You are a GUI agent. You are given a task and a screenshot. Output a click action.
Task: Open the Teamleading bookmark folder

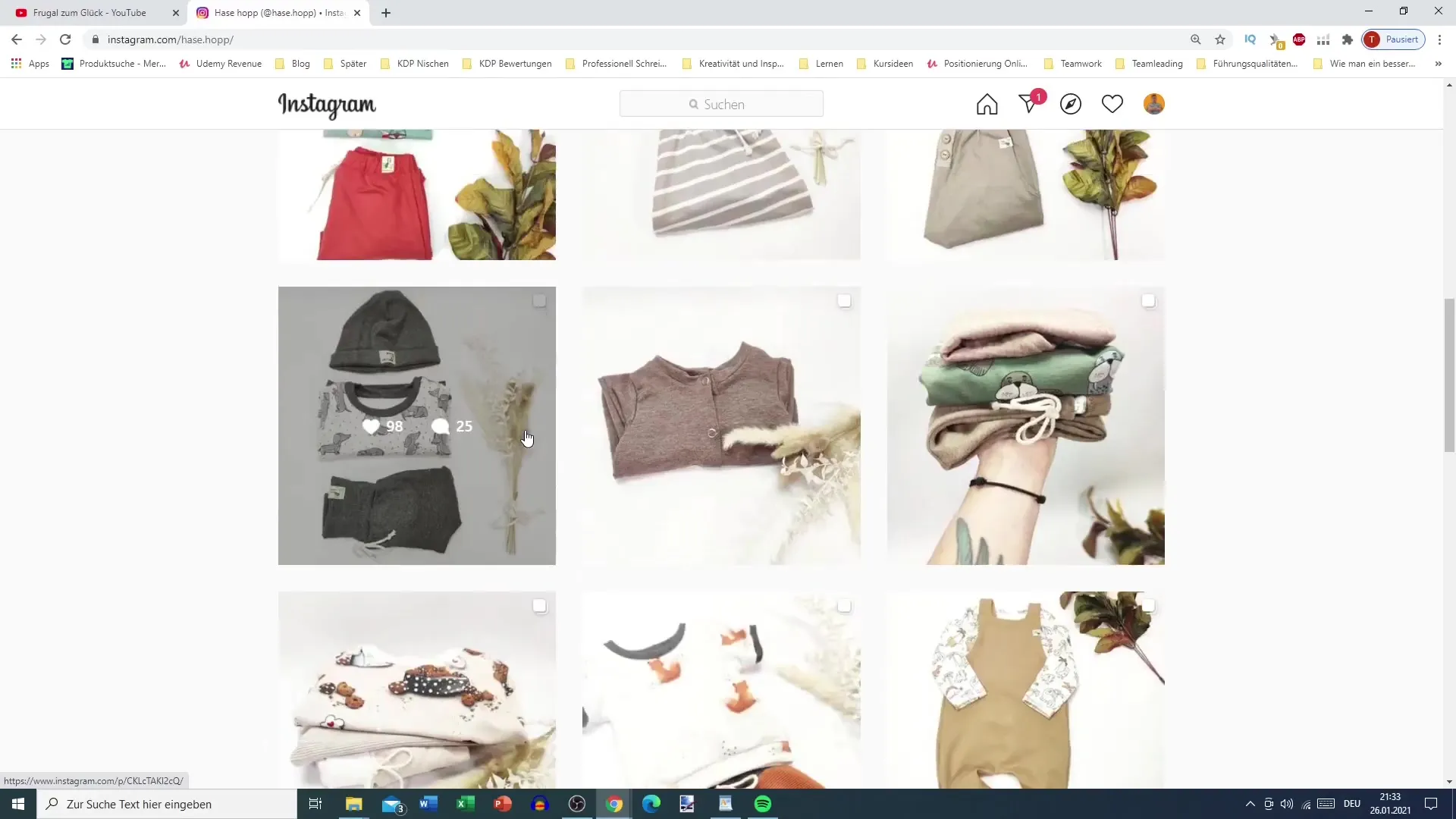coord(1150,64)
